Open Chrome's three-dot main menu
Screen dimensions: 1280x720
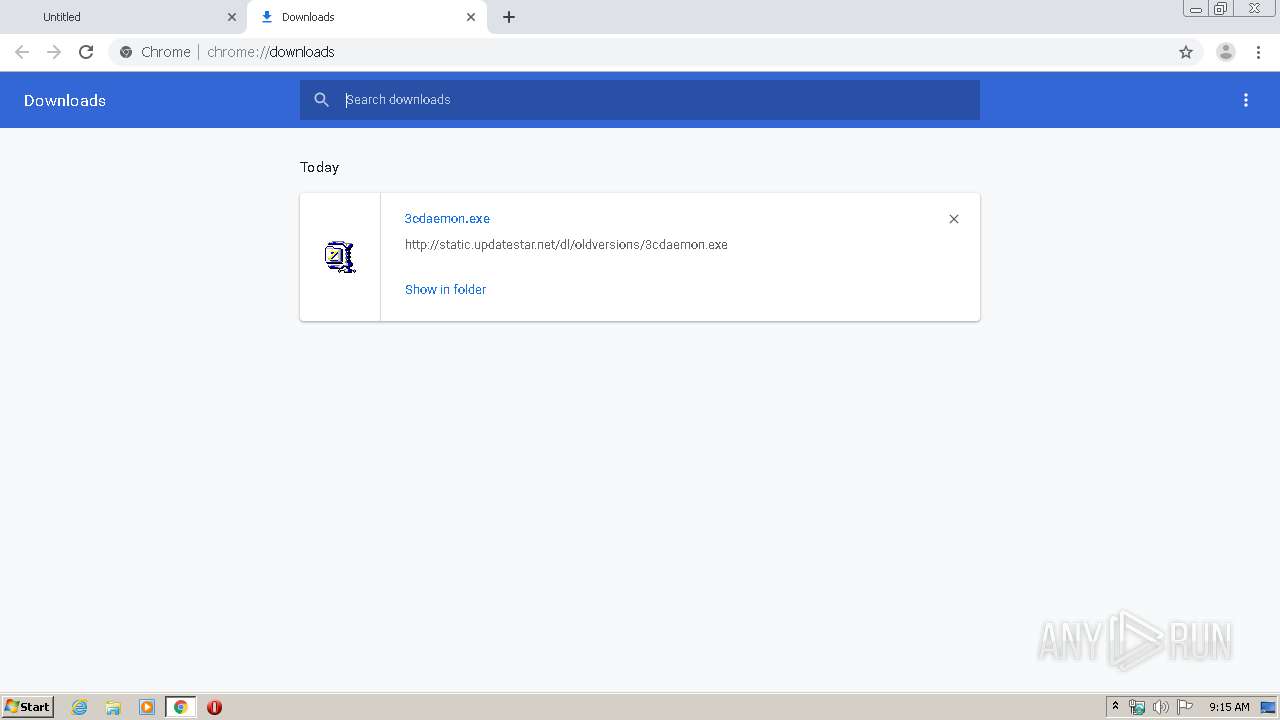1259,52
